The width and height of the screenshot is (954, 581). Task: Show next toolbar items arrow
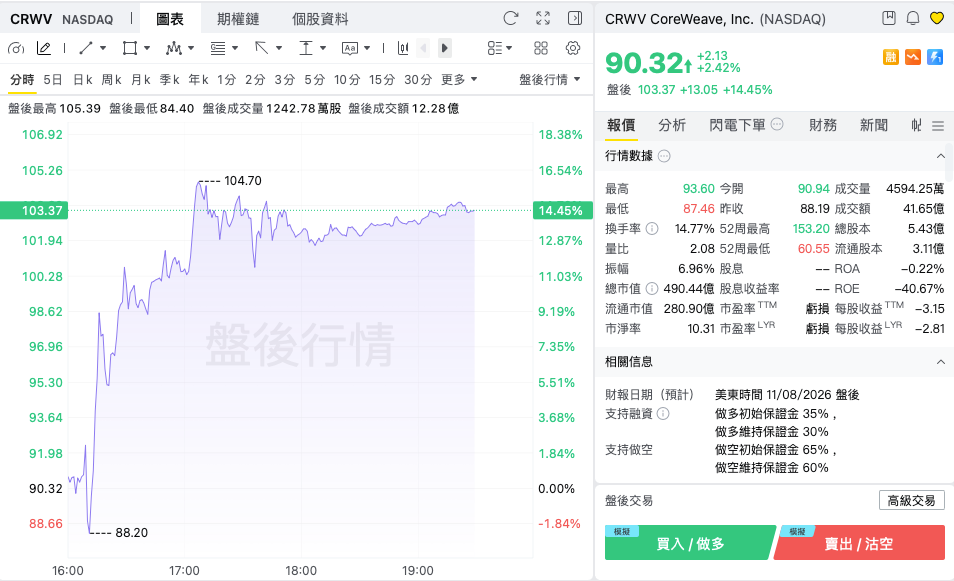coord(445,48)
